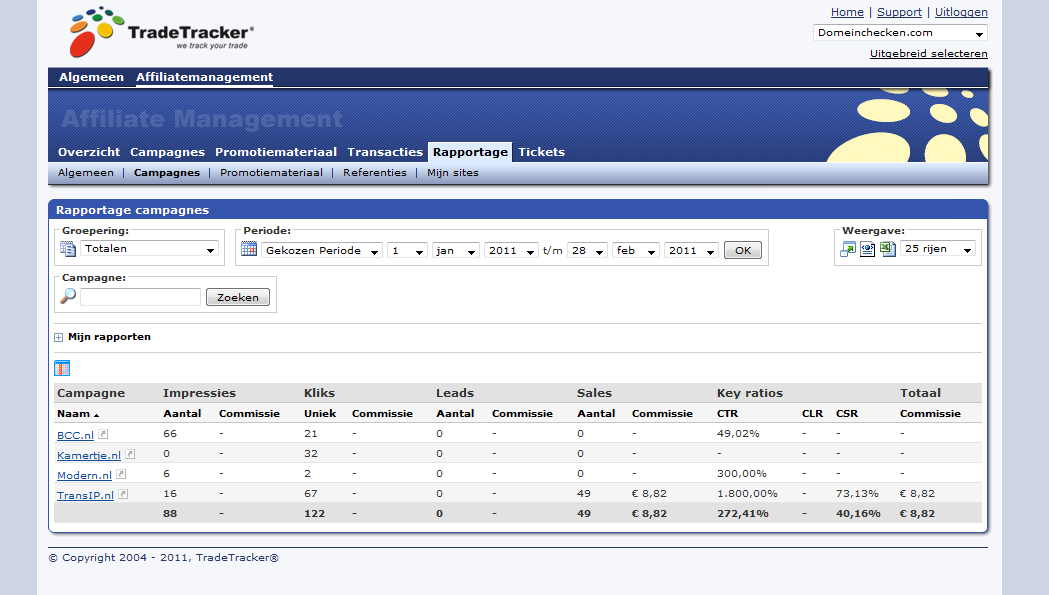This screenshot has height=595, width=1049.
Task: Open the end year 2011 dropdown
Action: (x=691, y=250)
